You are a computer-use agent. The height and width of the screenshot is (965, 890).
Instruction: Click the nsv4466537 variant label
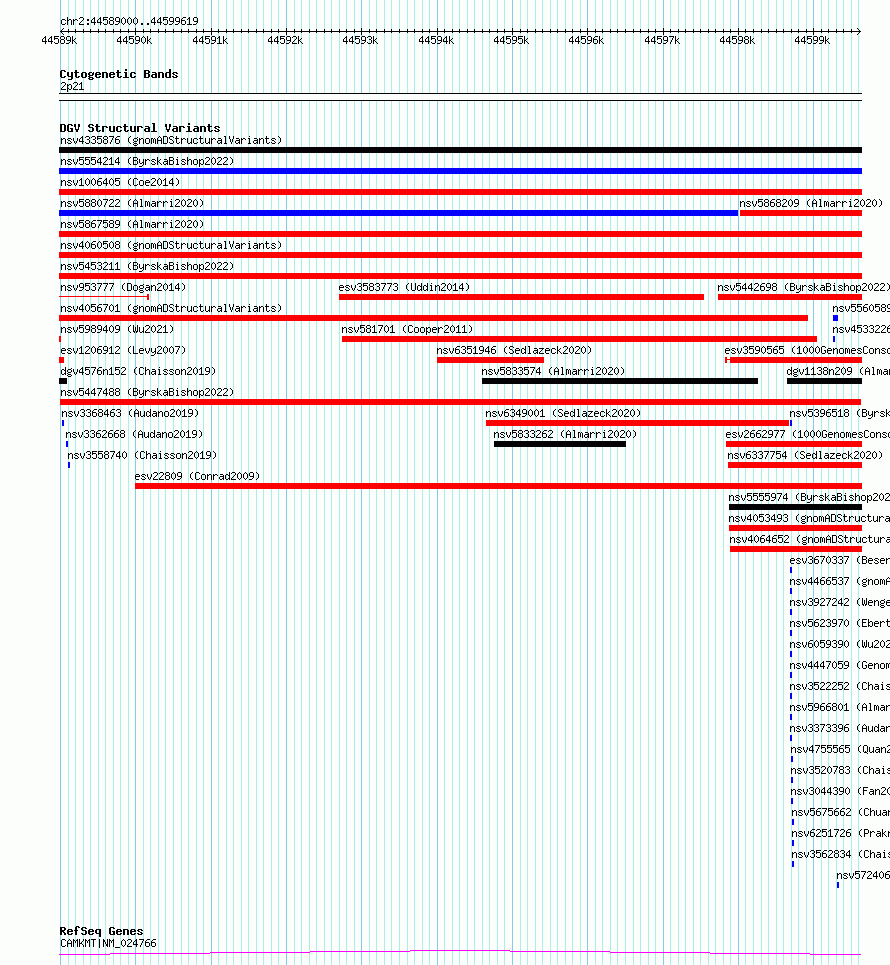840,581
